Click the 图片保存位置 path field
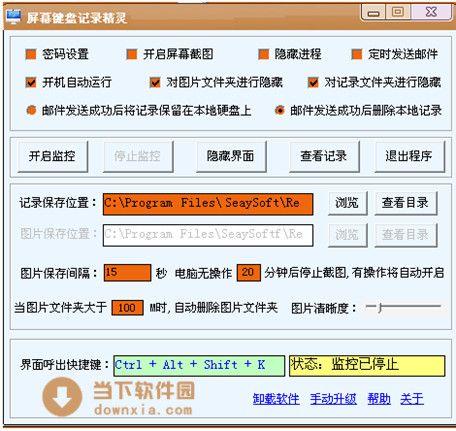This screenshot has height=431, width=456. (x=208, y=235)
